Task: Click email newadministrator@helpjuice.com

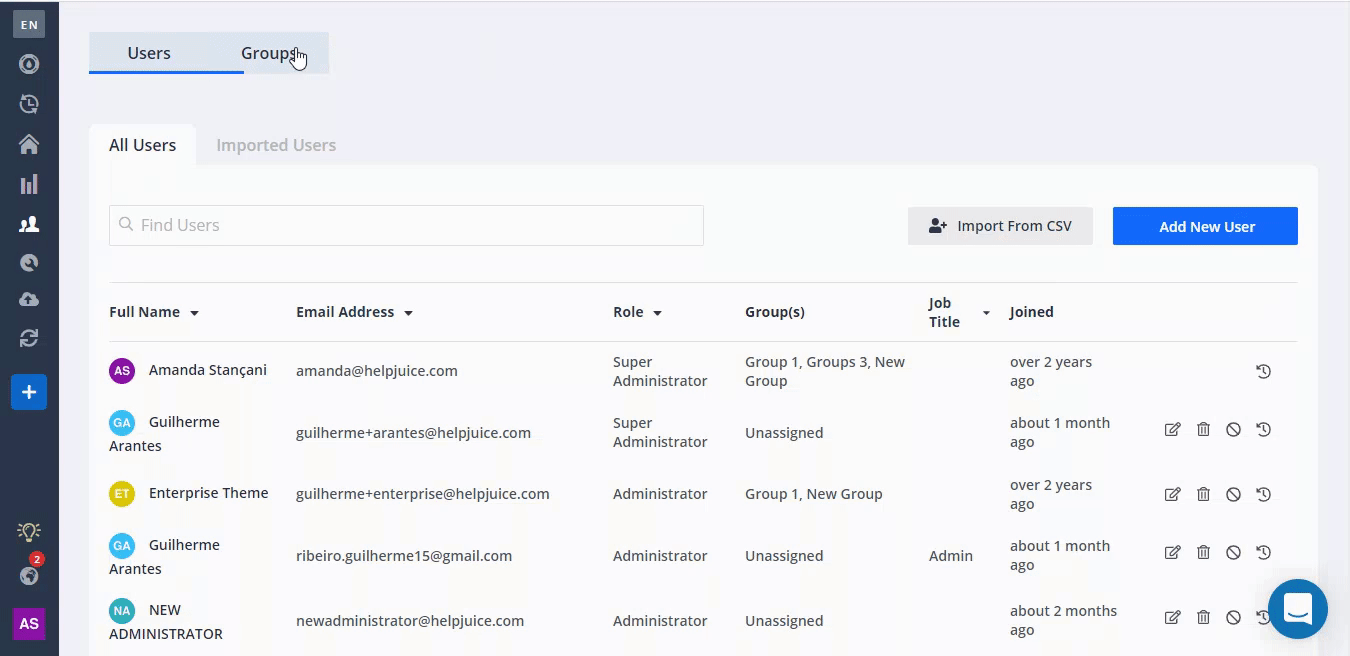Action: coord(410,621)
